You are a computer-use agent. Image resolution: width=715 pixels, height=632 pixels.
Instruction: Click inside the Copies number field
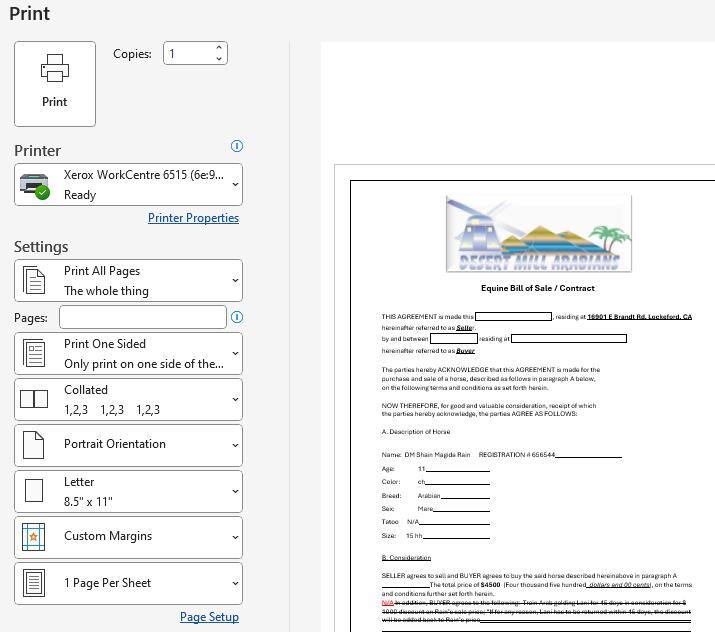(x=188, y=53)
